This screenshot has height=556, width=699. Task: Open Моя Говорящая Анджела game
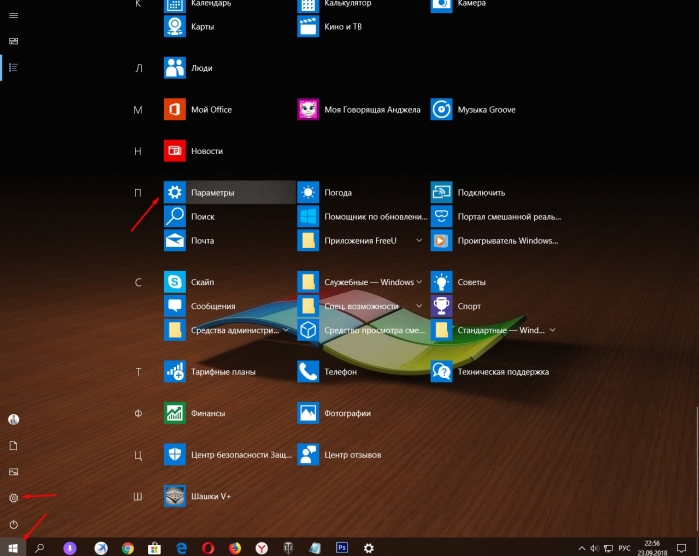[359, 110]
